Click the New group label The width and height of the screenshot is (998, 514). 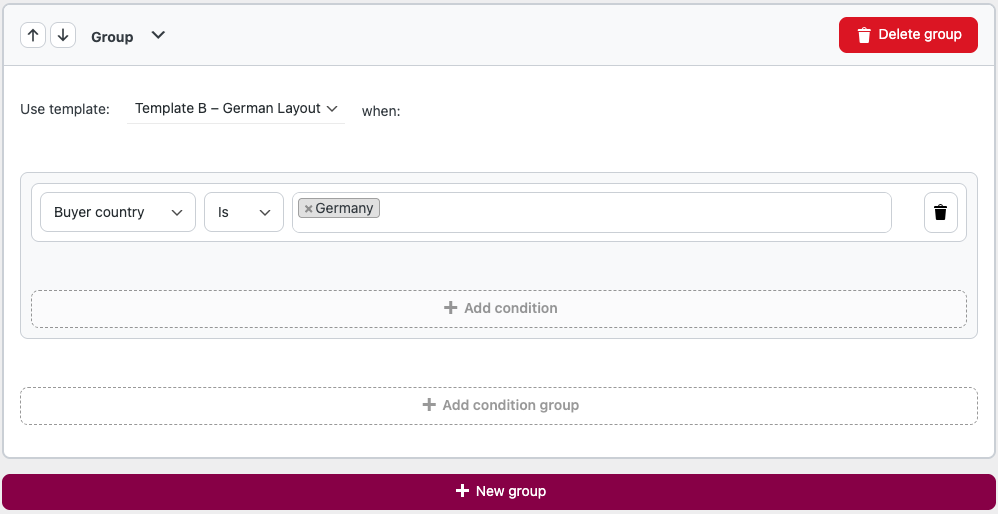coord(511,491)
